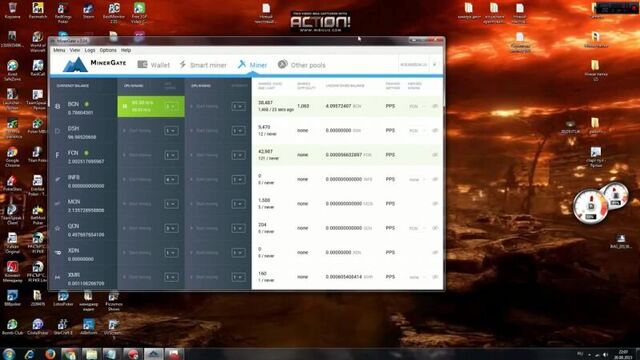Click the green status dot beside BCN
The width and height of the screenshot is (640, 360).
pyautogui.click(x=87, y=104)
